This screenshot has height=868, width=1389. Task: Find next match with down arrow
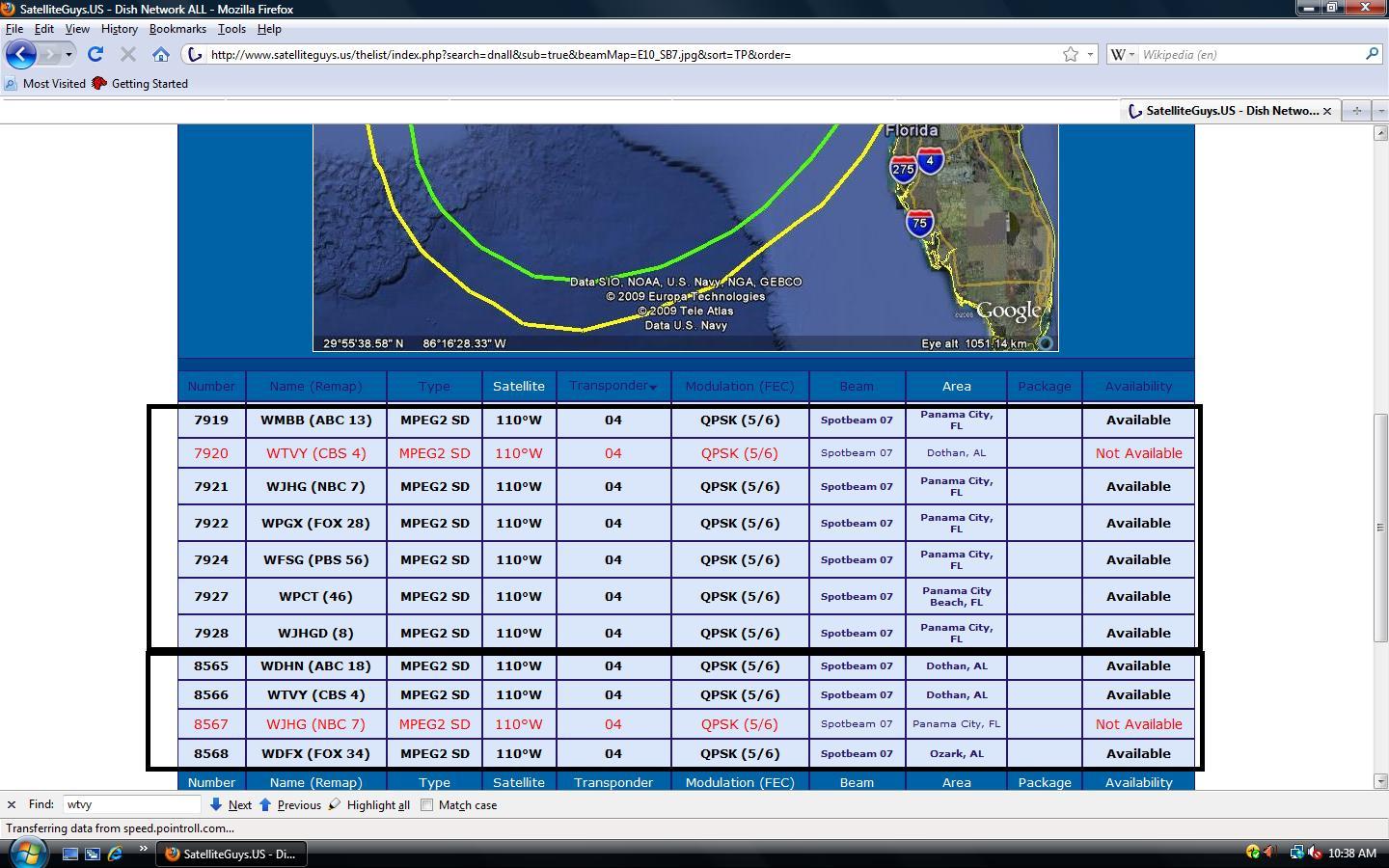pos(231,804)
